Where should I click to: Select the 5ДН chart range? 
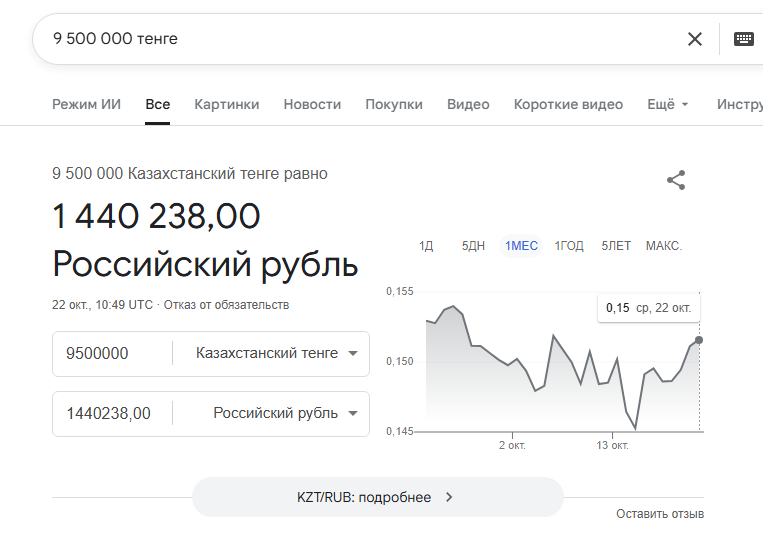[x=473, y=246]
